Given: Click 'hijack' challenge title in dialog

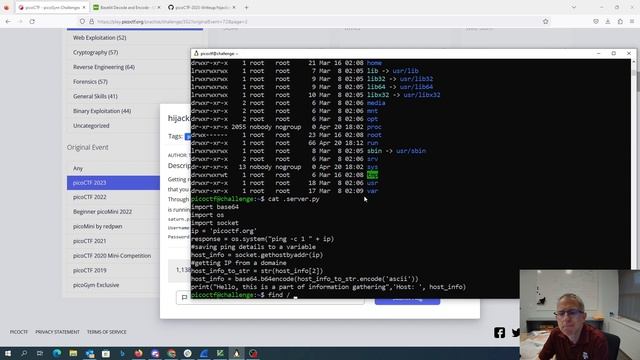Looking at the screenshot, I should [x=179, y=118].
